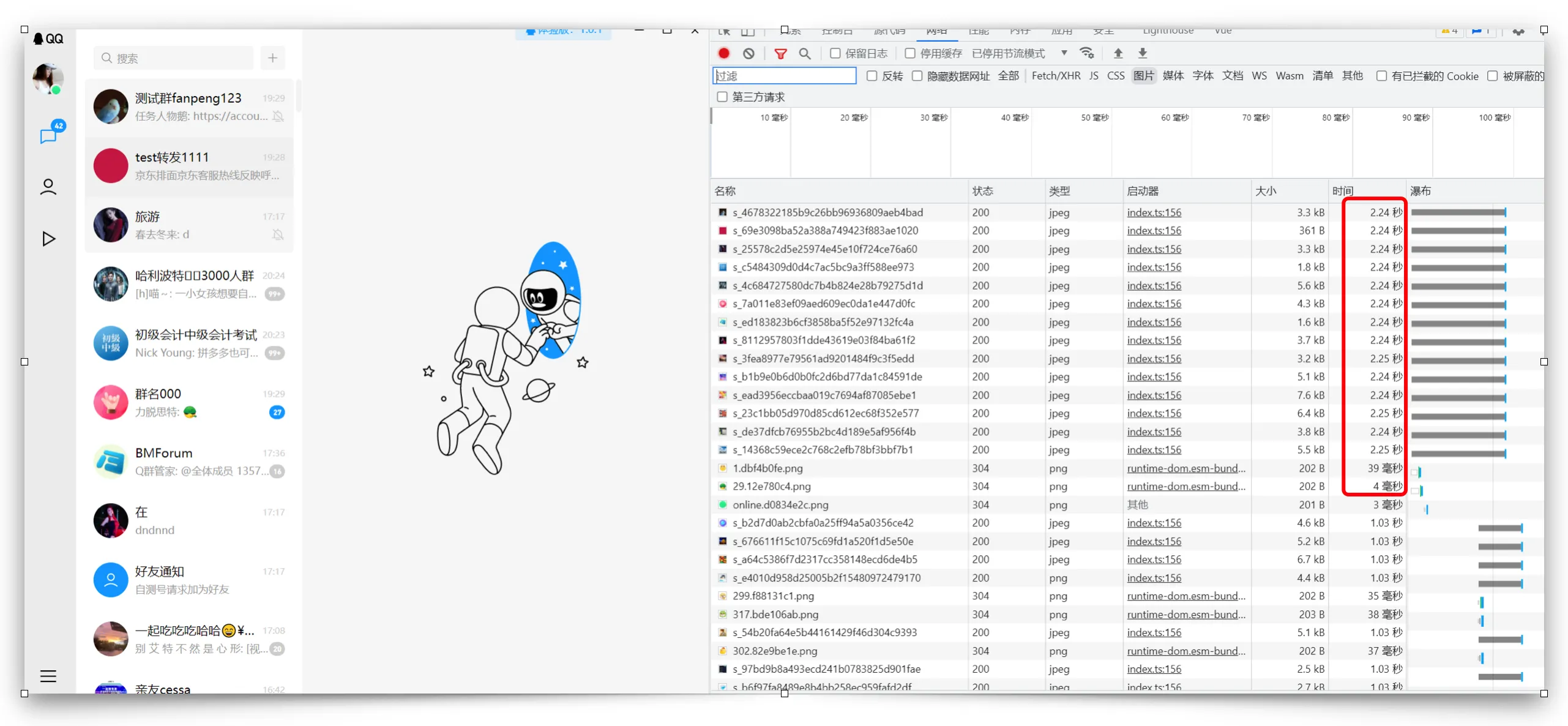Open DevTools network search magnifier

pyautogui.click(x=804, y=53)
